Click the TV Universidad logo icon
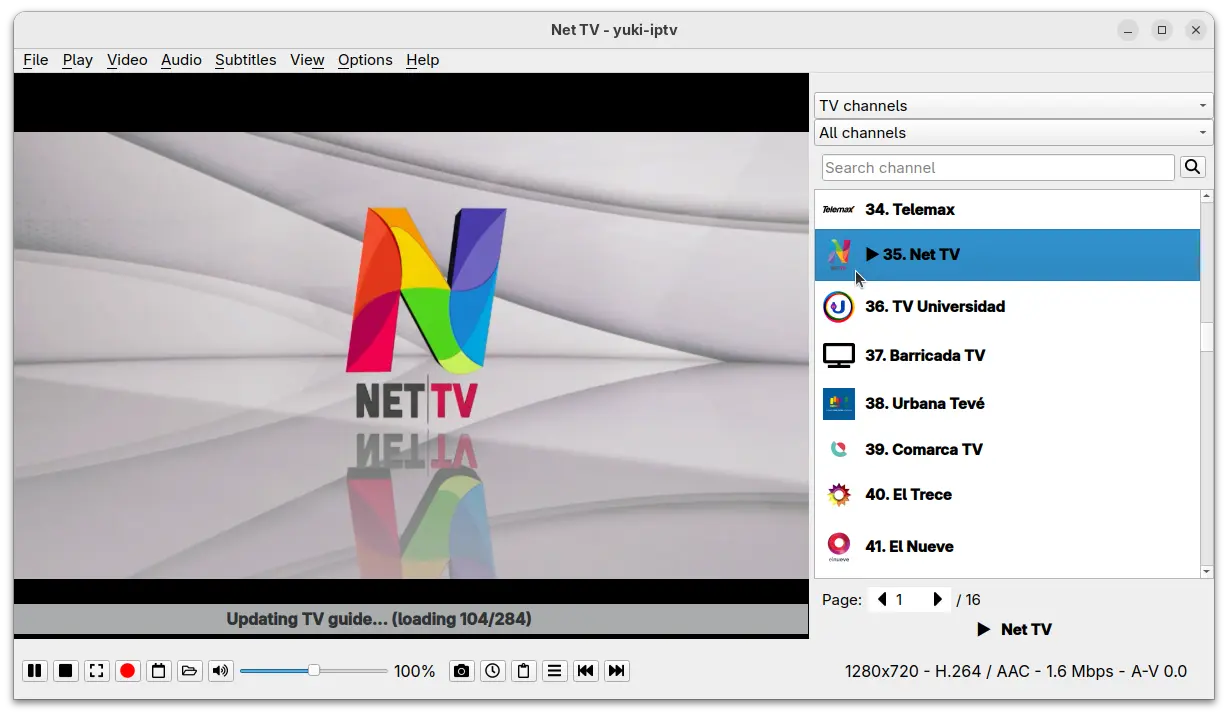This screenshot has width=1228, height=716. tap(838, 306)
